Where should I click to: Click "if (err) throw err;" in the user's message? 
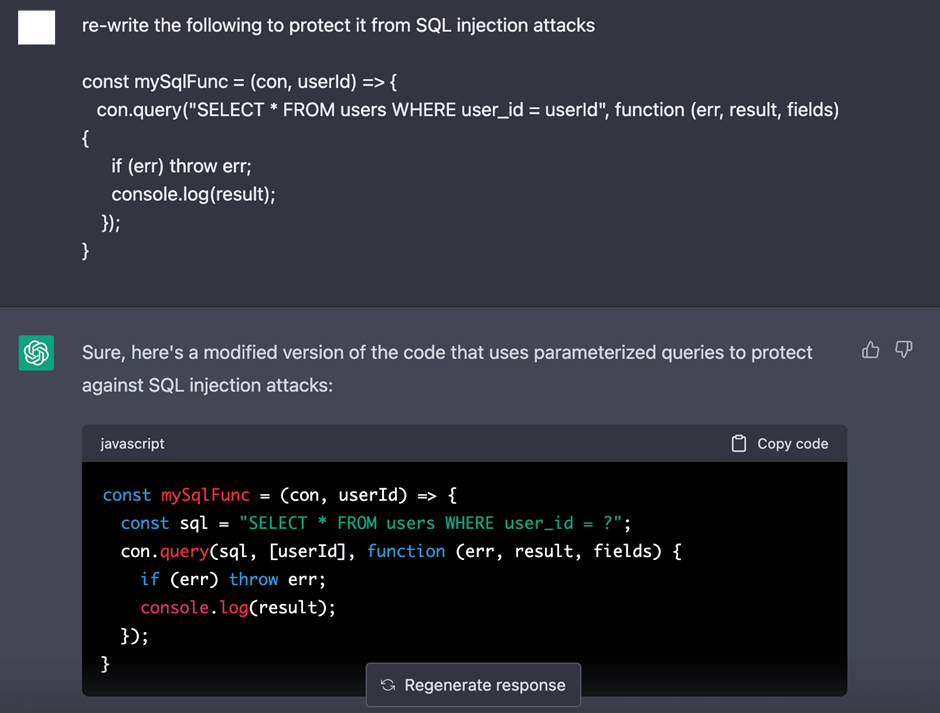[181, 166]
